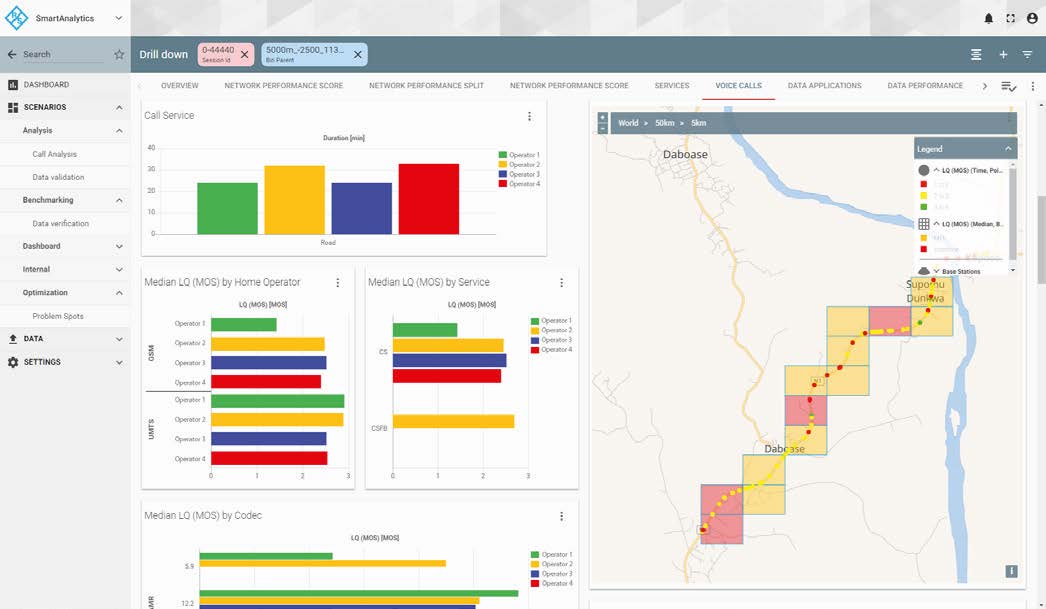Open Call Analysis in the sidebar

pos(55,154)
